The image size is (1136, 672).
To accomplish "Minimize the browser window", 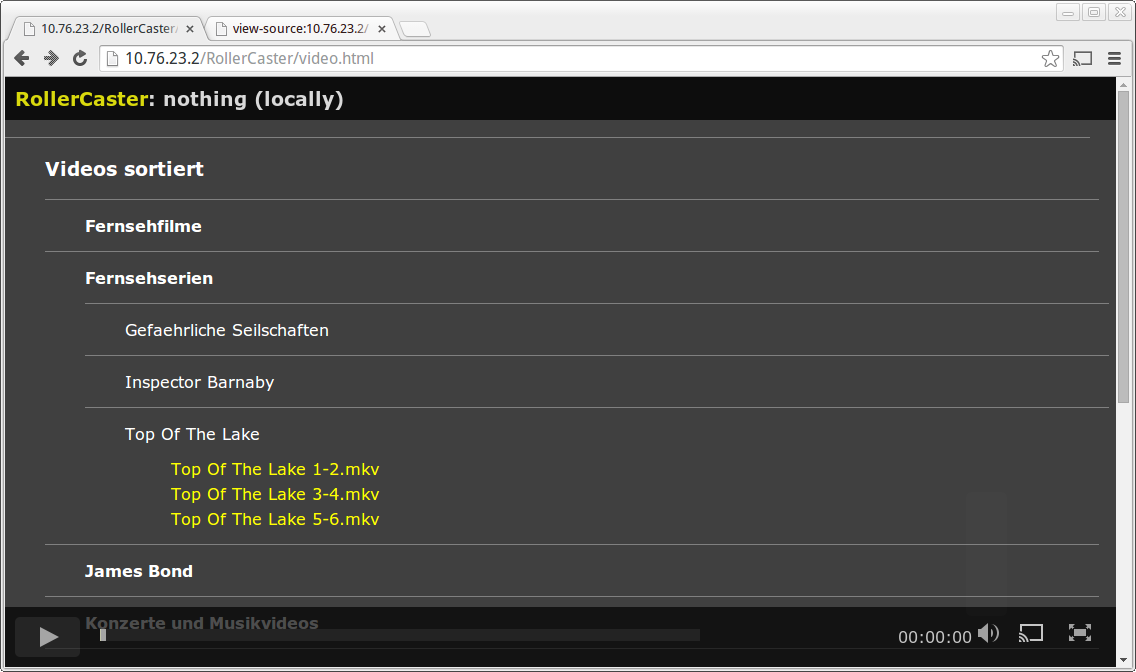I will (x=1068, y=12).
